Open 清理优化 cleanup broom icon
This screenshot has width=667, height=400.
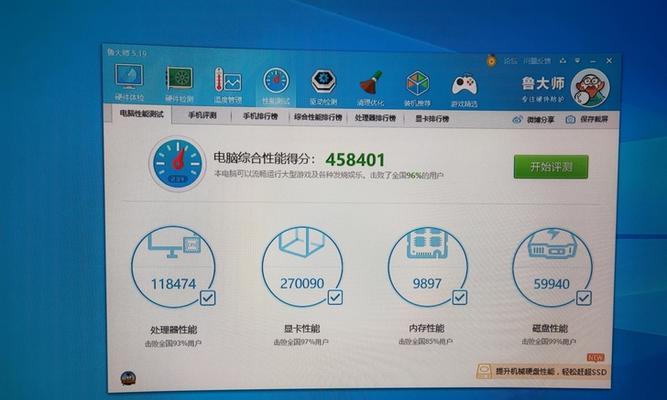tap(371, 88)
